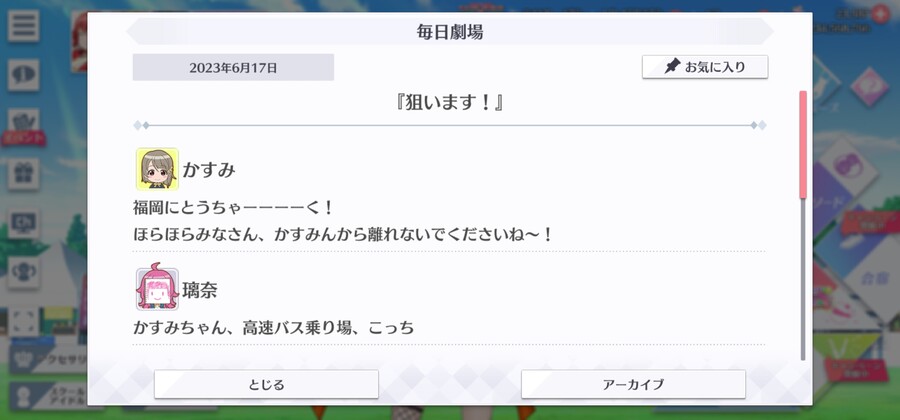Screen dimensions: 900x420
Task: Open the アーカイブ button
Action: tap(633, 384)
